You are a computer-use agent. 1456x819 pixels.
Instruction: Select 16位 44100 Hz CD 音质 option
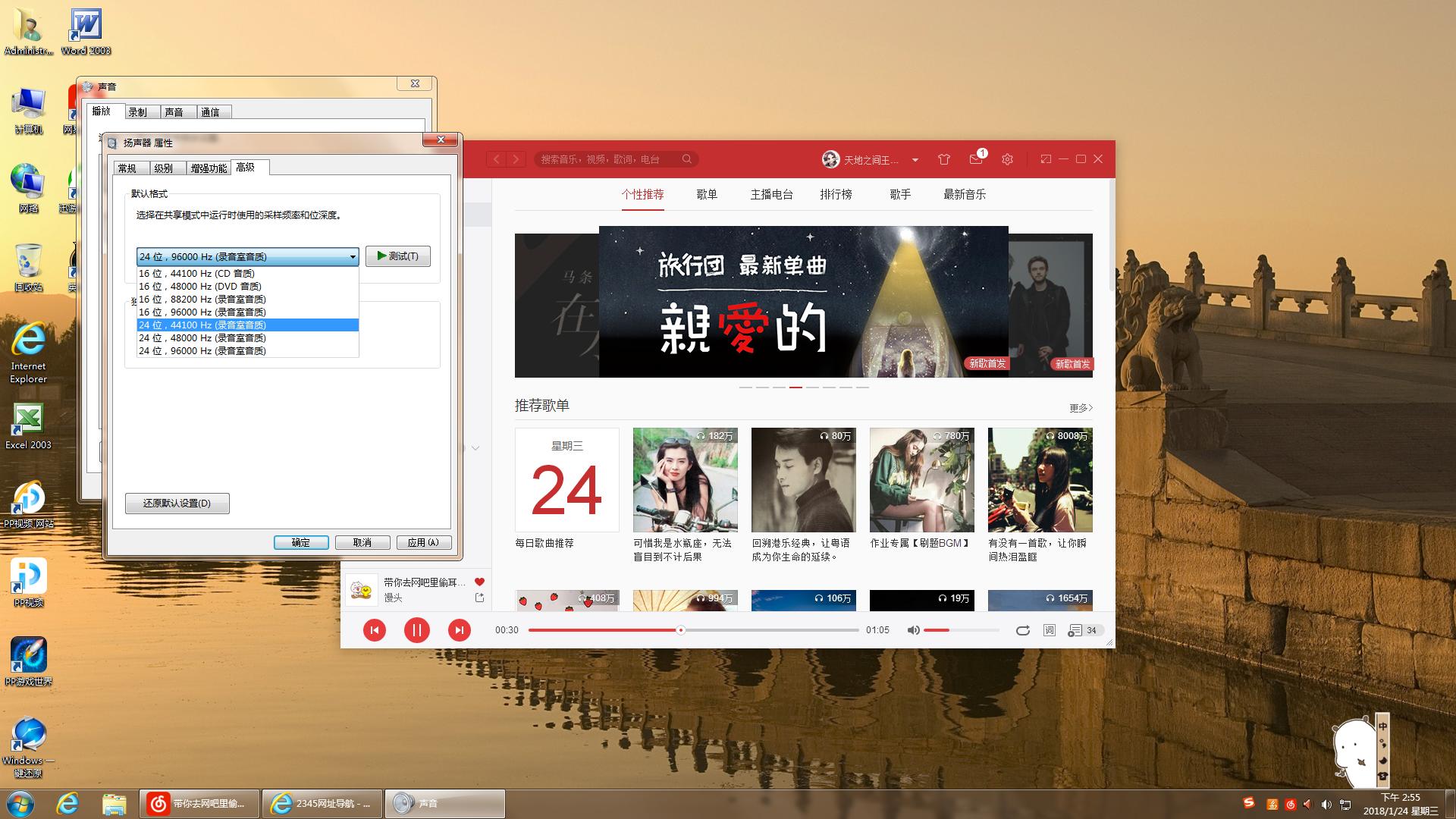[x=197, y=273]
